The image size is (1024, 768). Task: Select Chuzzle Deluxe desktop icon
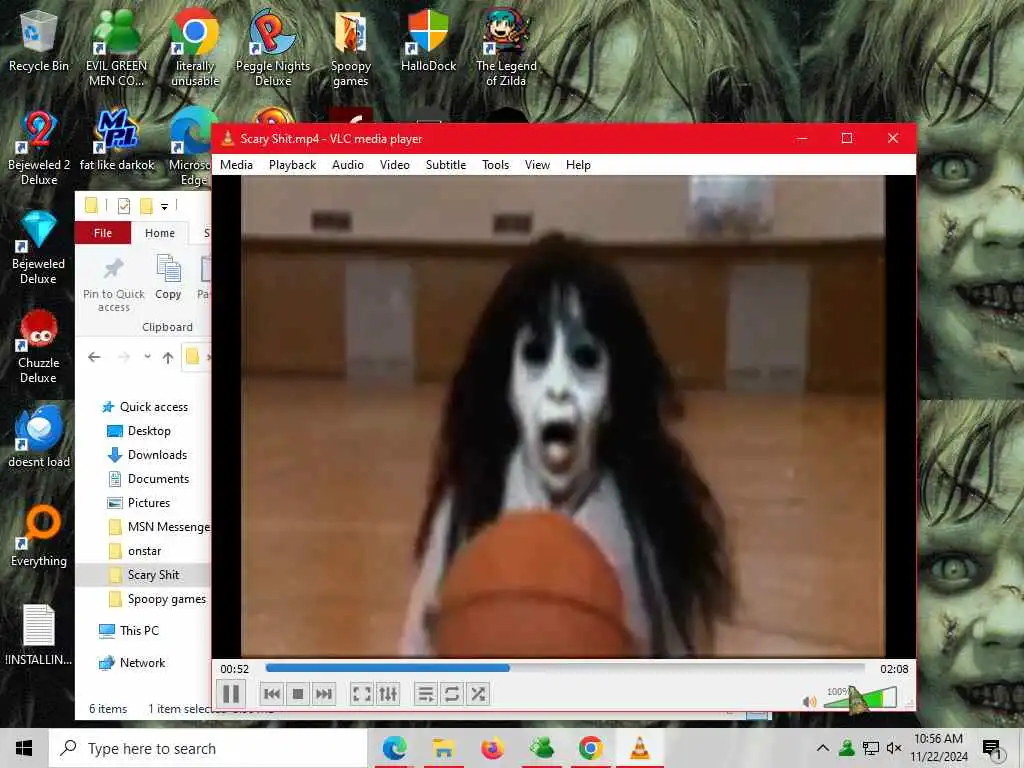(x=39, y=346)
